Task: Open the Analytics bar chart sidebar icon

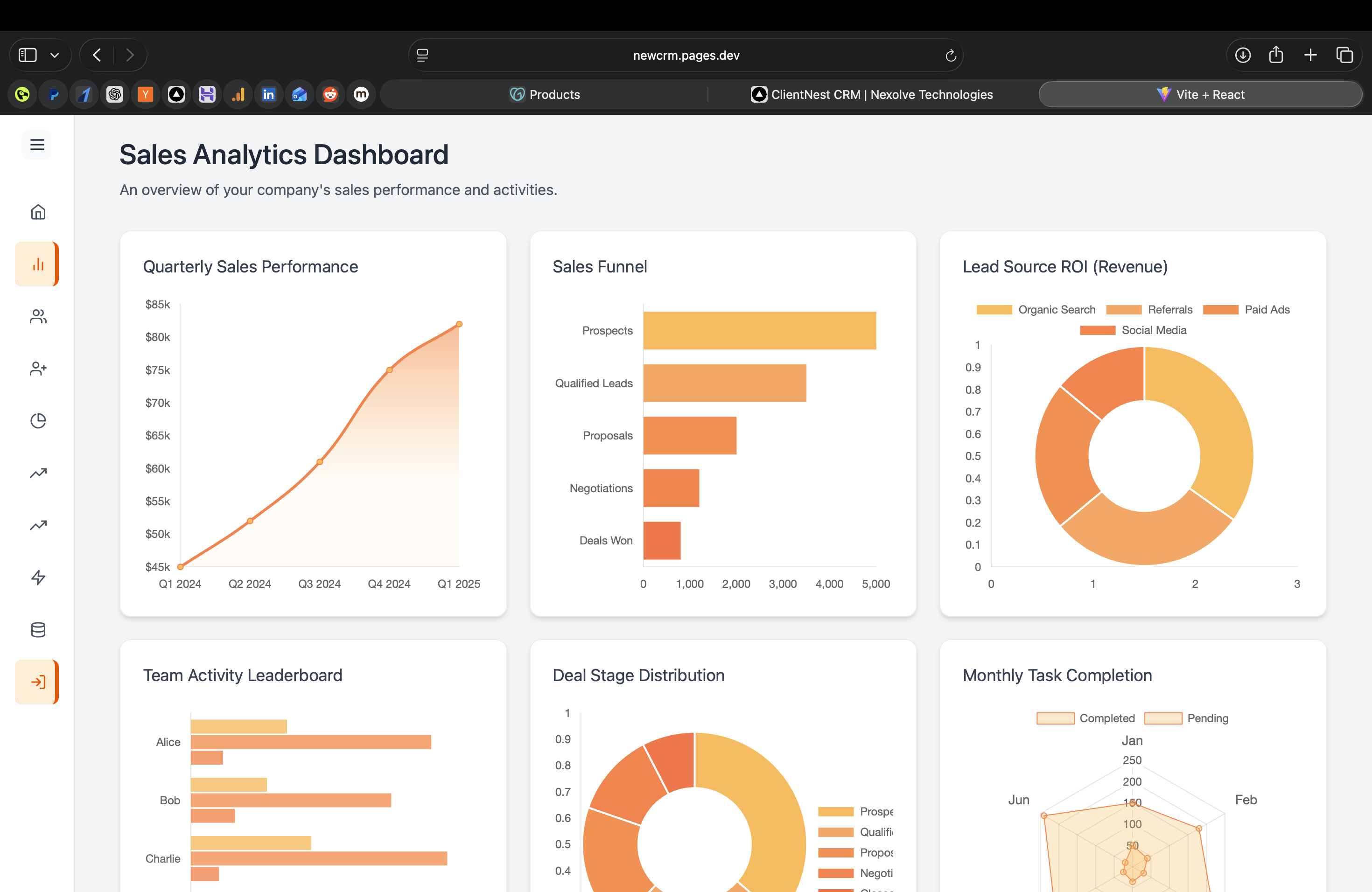Action: coord(37,264)
